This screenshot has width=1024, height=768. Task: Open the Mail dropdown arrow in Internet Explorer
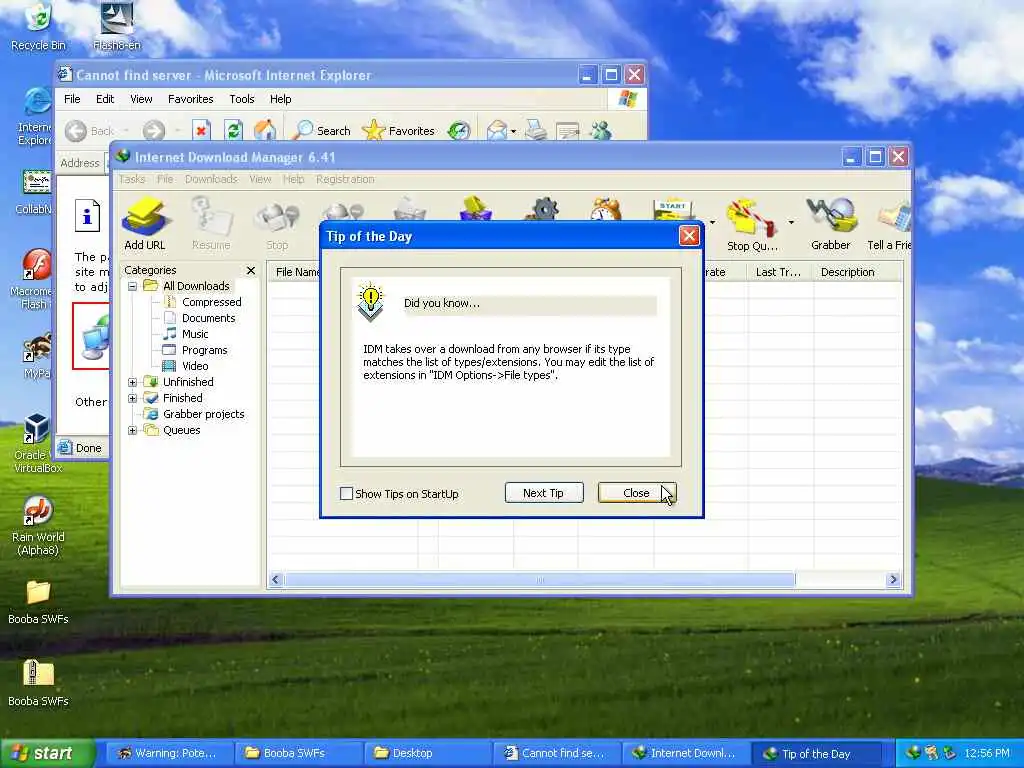coord(513,131)
